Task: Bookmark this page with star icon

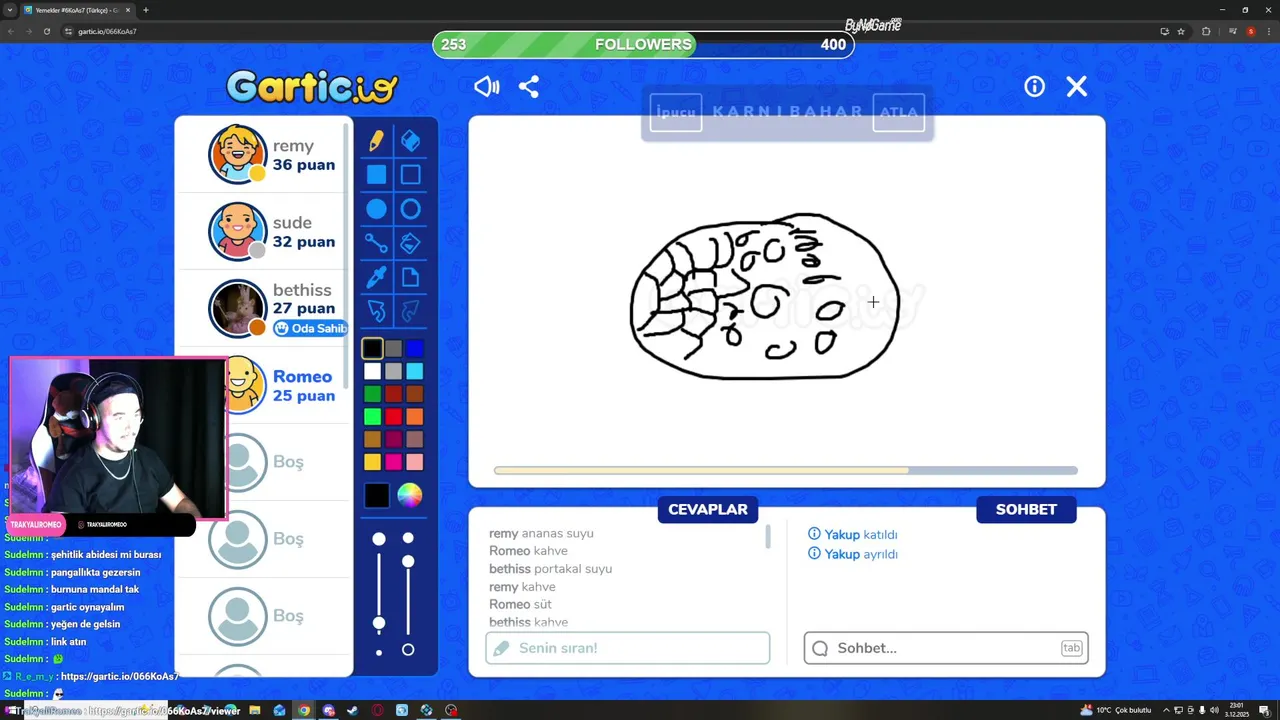Action: pos(1181,31)
